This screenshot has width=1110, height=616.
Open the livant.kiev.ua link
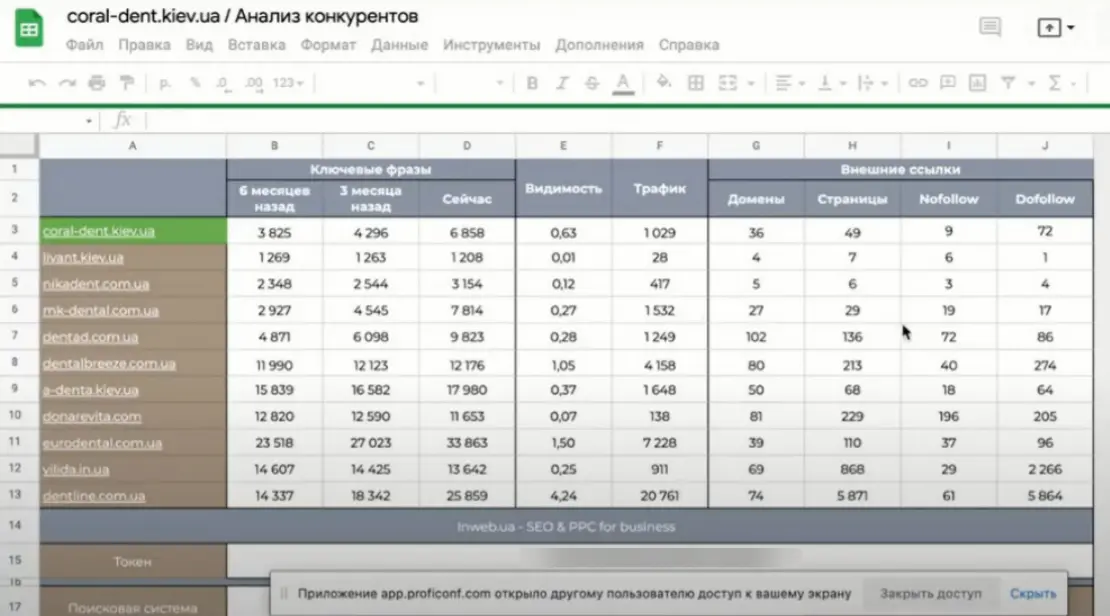coord(83,258)
